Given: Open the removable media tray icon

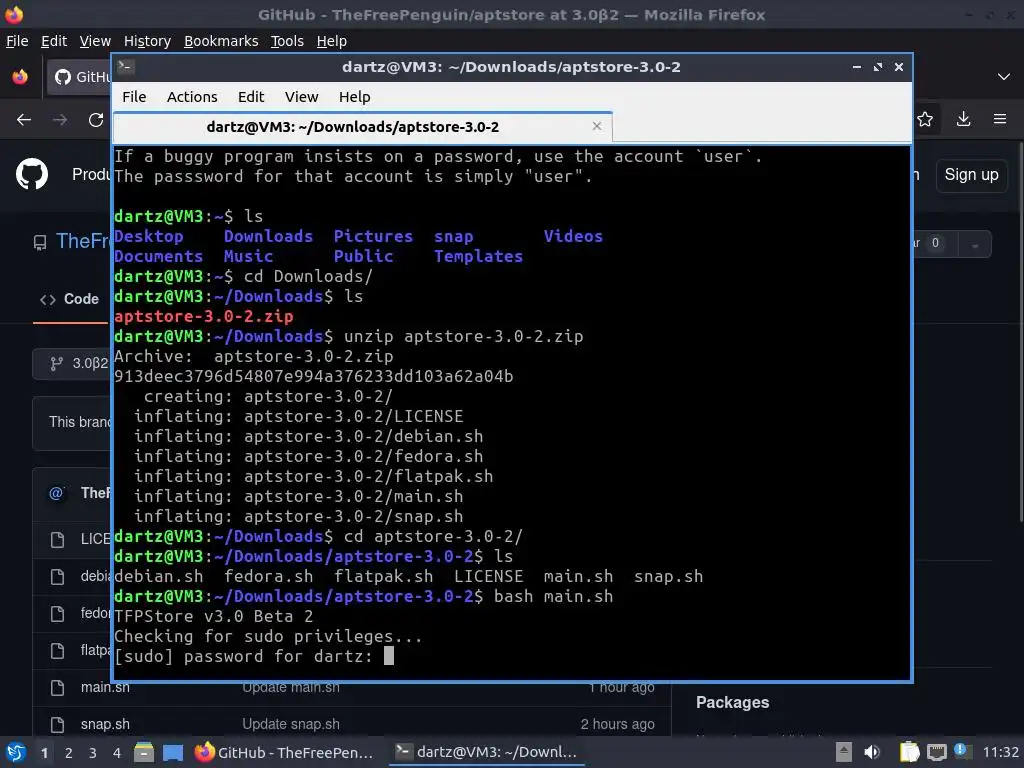Looking at the screenshot, I should click(844, 752).
